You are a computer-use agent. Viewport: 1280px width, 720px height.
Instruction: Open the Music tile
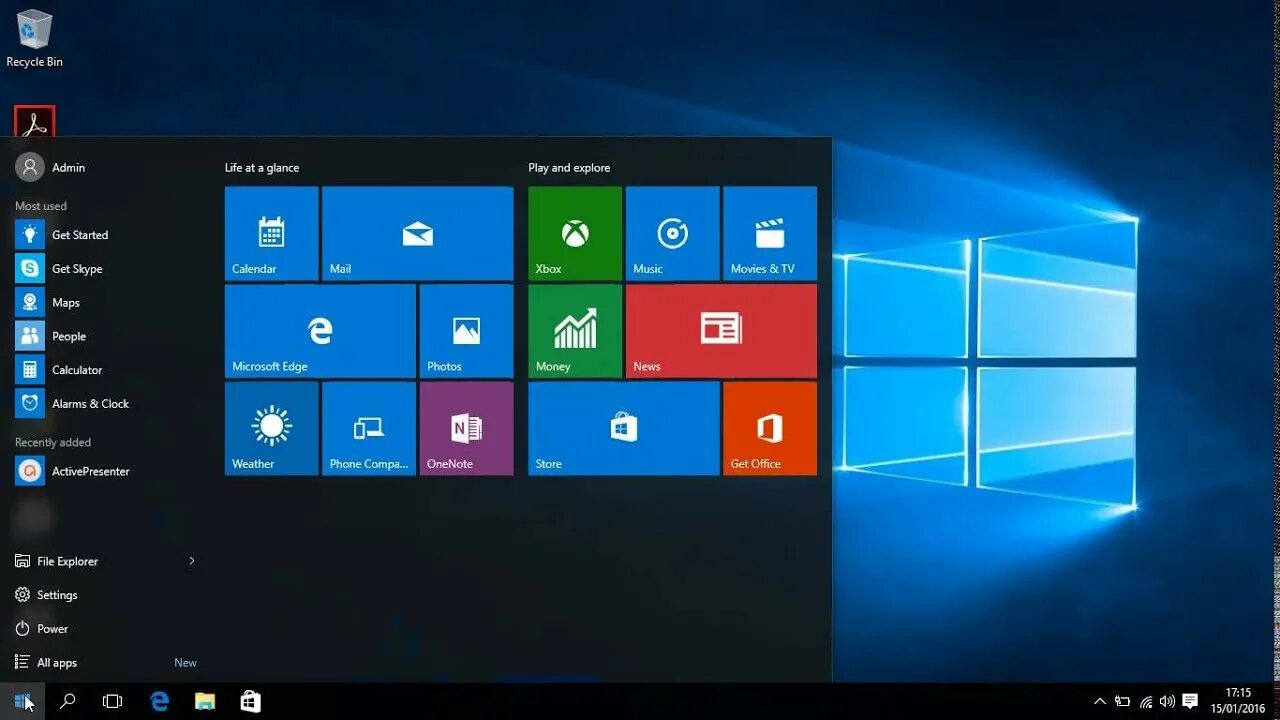click(x=672, y=233)
